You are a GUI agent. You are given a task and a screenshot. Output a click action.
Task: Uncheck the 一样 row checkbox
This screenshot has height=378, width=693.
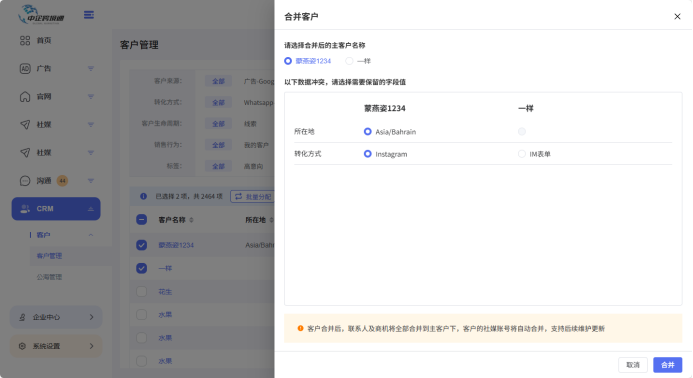[141, 268]
